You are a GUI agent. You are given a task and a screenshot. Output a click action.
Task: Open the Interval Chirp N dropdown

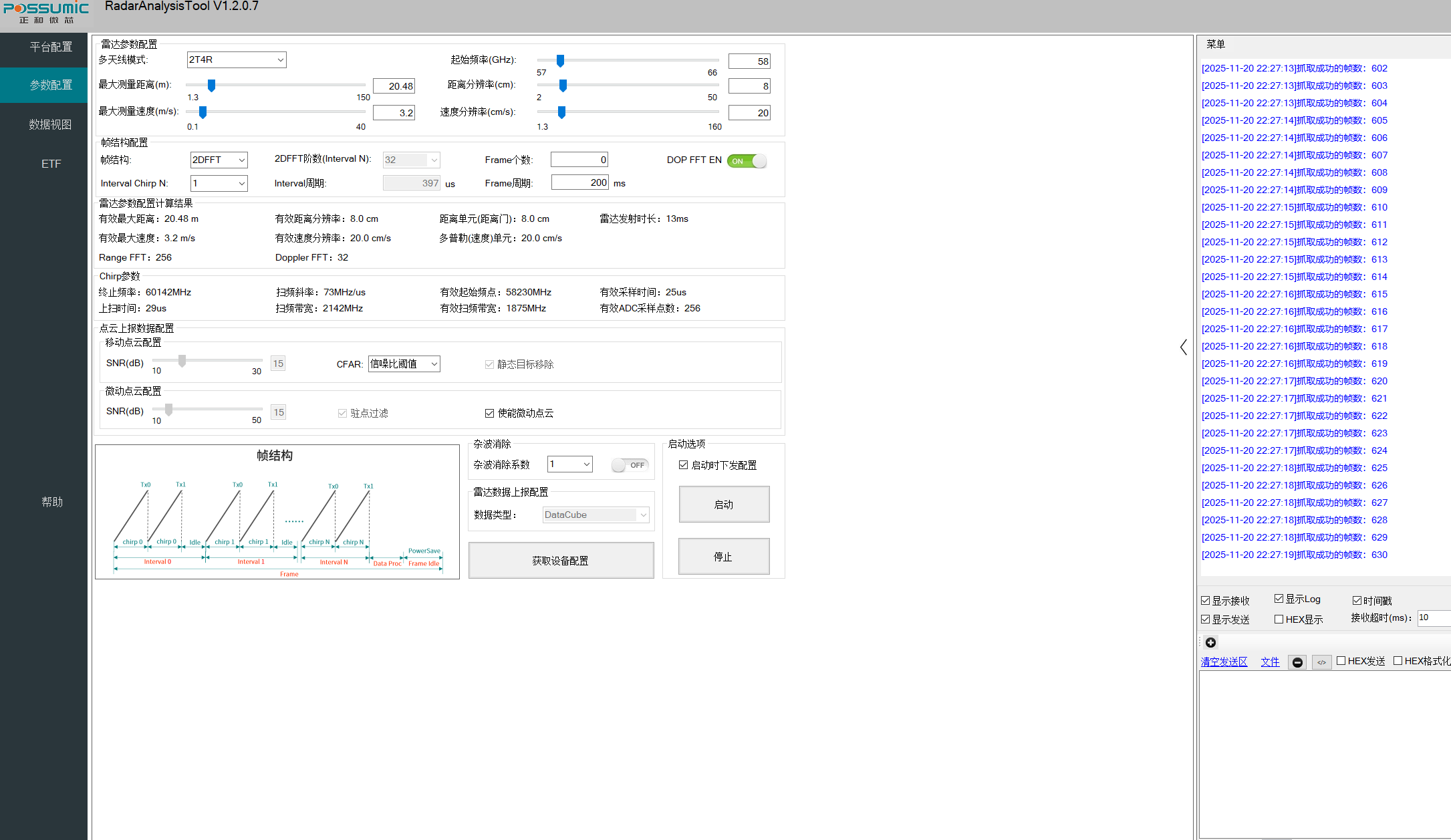click(219, 183)
